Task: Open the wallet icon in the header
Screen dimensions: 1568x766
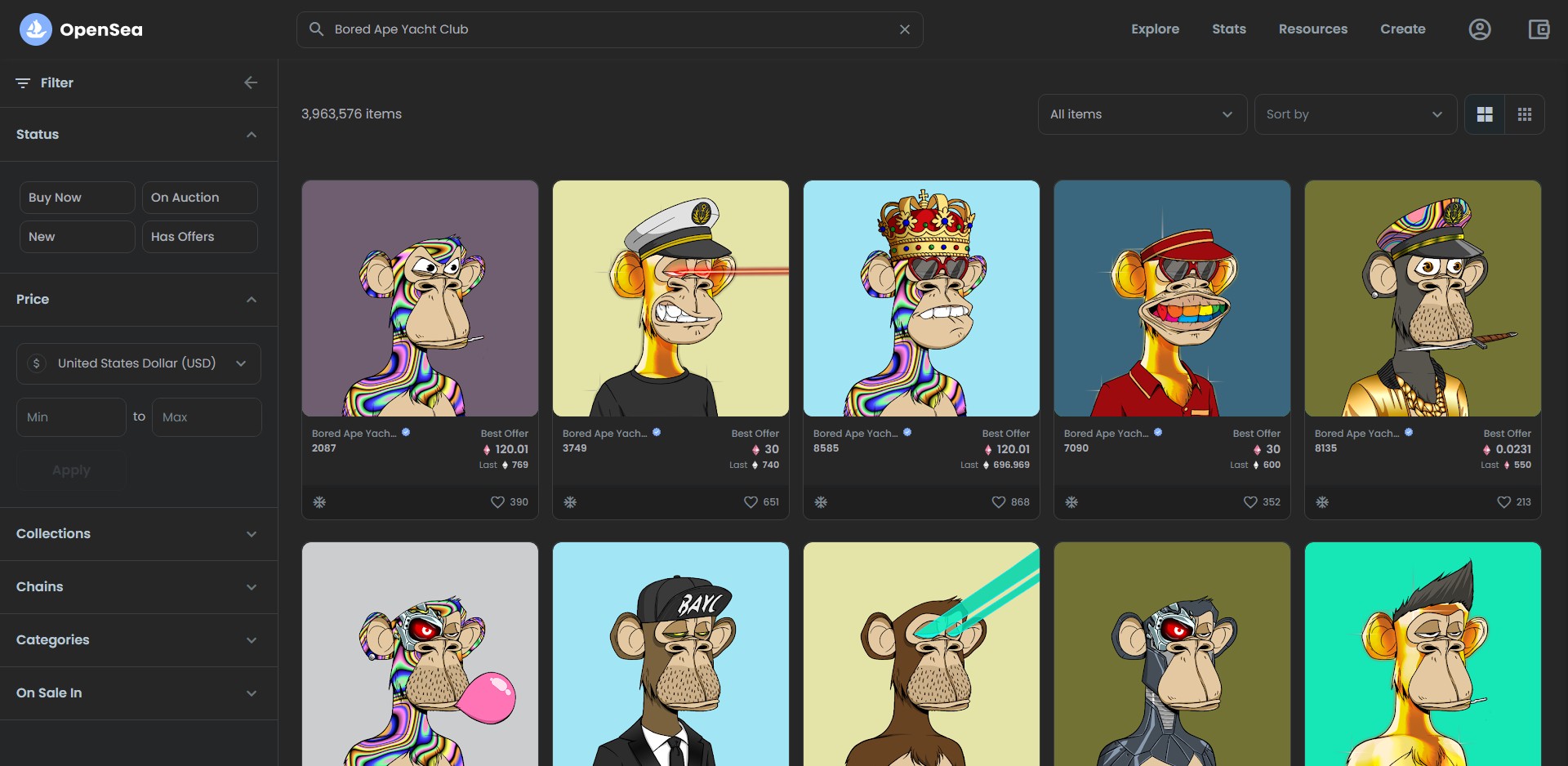Action: (x=1539, y=29)
